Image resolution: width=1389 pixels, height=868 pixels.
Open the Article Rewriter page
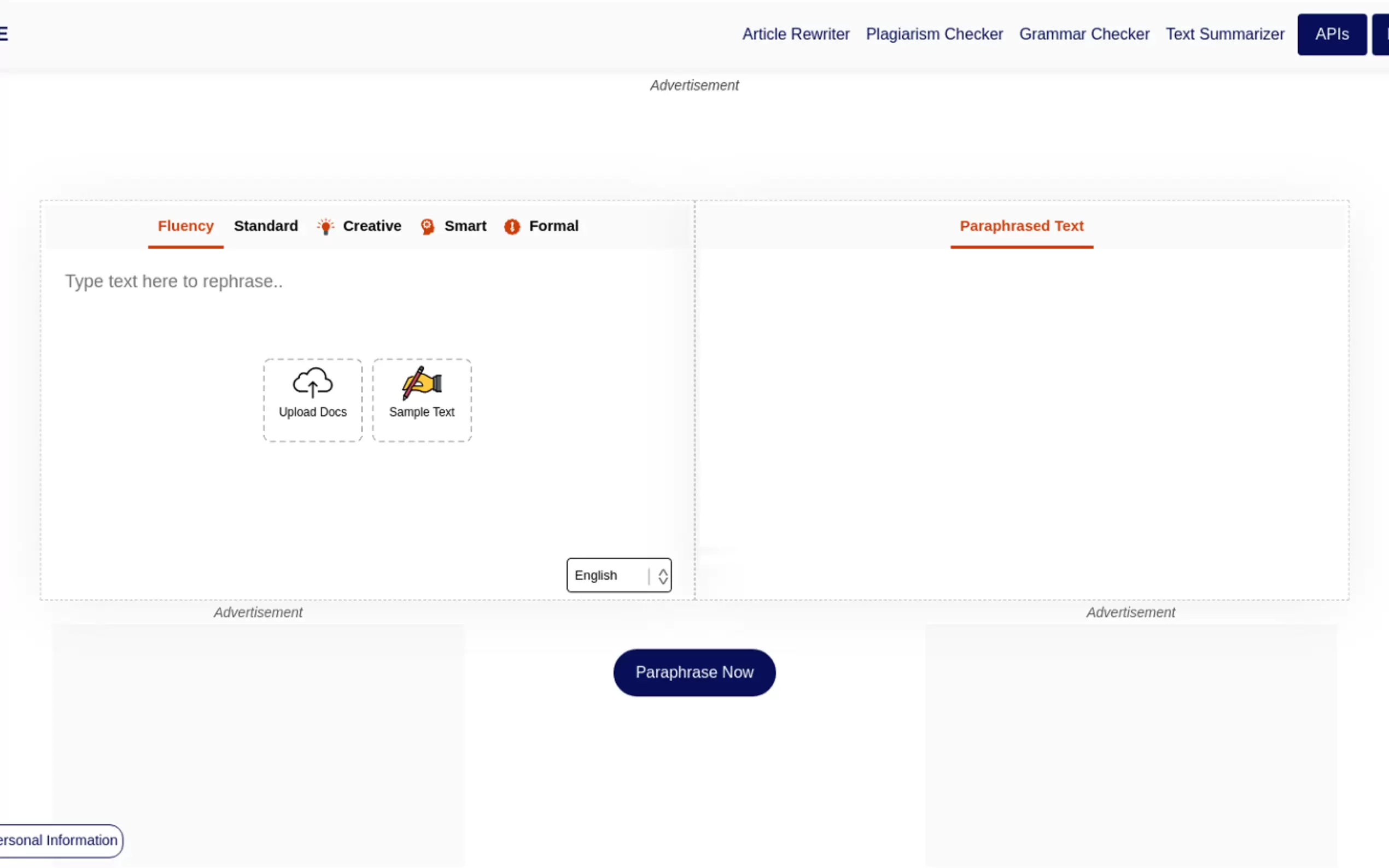coord(795,34)
